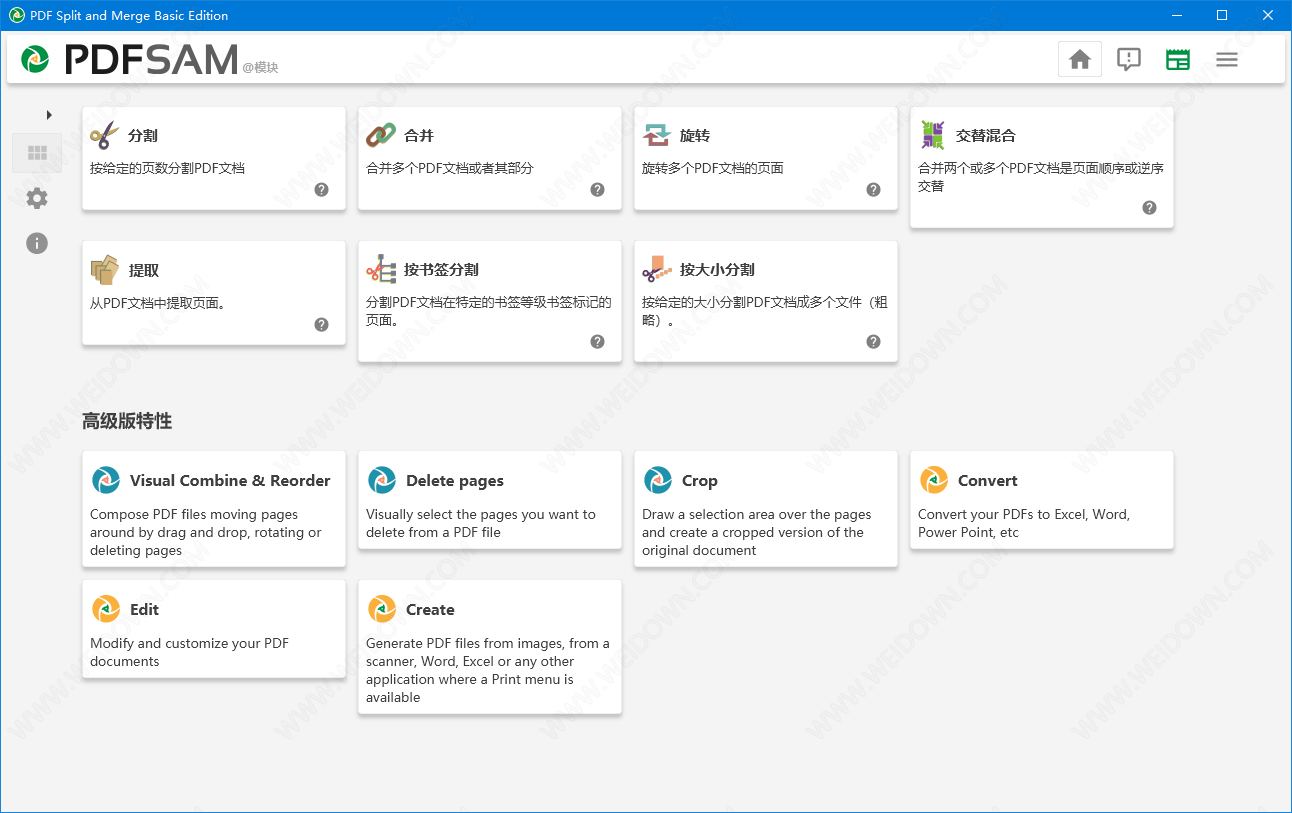Maximize the PDF Split and Merge window
1292x813 pixels.
tap(1222, 15)
